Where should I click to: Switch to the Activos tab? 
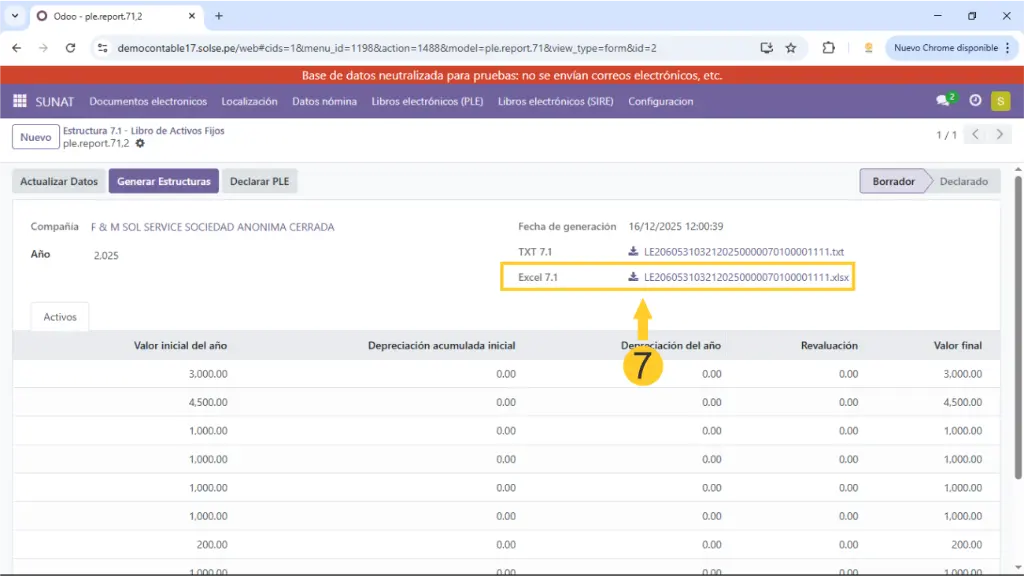pyautogui.click(x=60, y=317)
